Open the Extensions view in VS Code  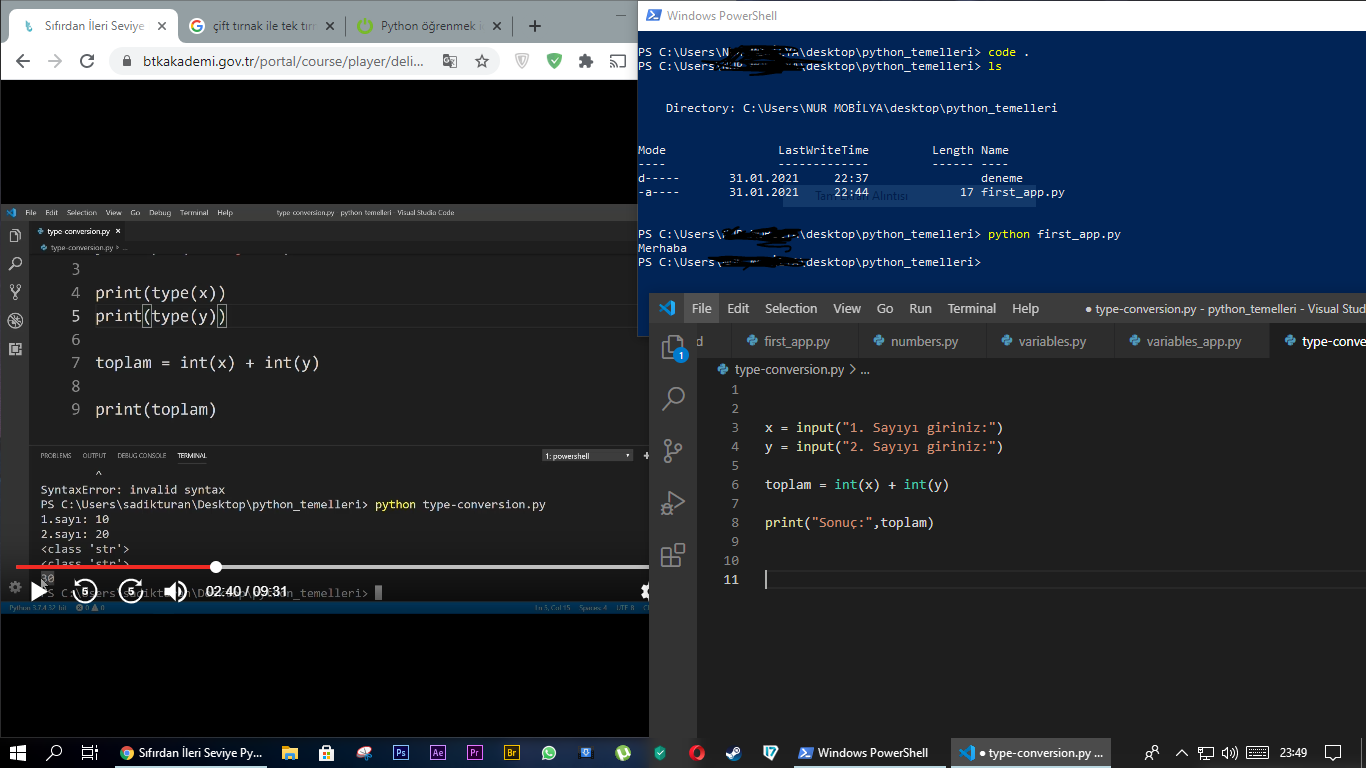point(673,555)
